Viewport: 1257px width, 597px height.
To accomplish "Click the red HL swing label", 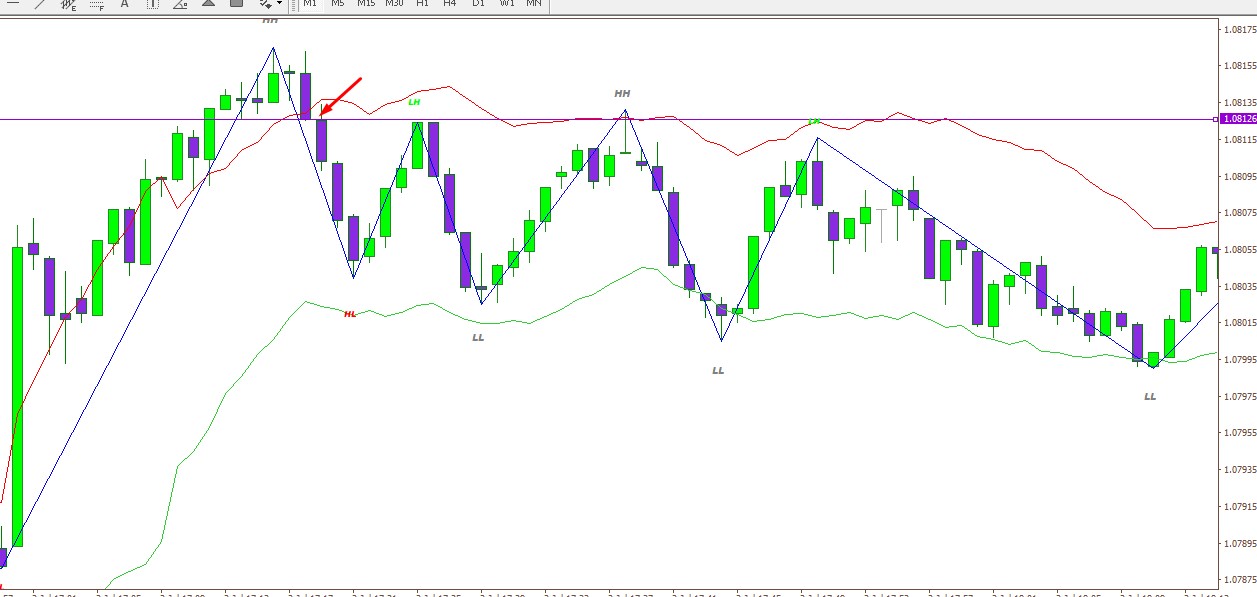I will point(350,314).
